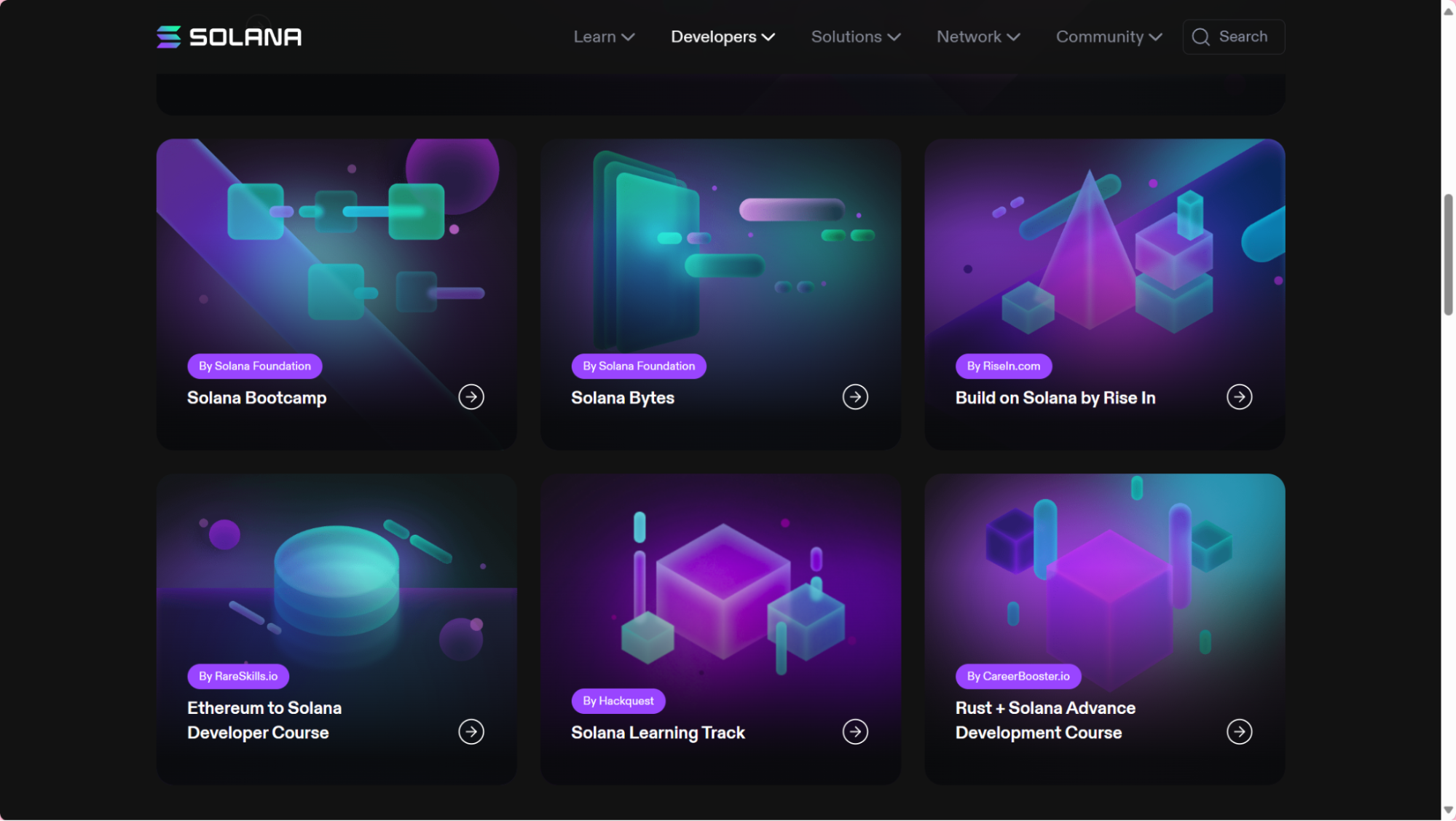Image resolution: width=1456 pixels, height=821 pixels.
Task: Select the Developers menu item
Action: (722, 36)
